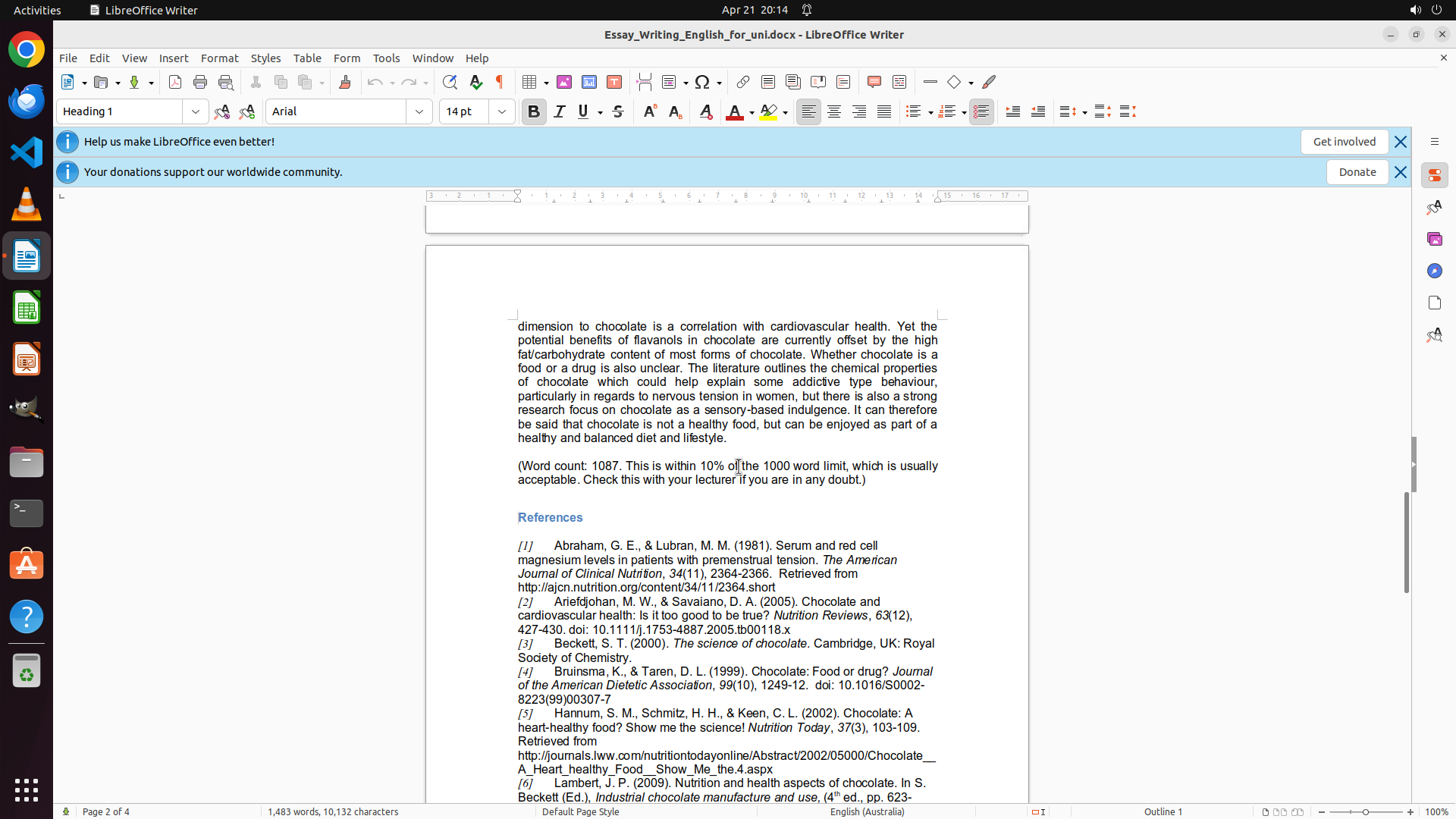Click the Strikethrough formatting icon
Screen dimensions: 1456x819
(618, 111)
